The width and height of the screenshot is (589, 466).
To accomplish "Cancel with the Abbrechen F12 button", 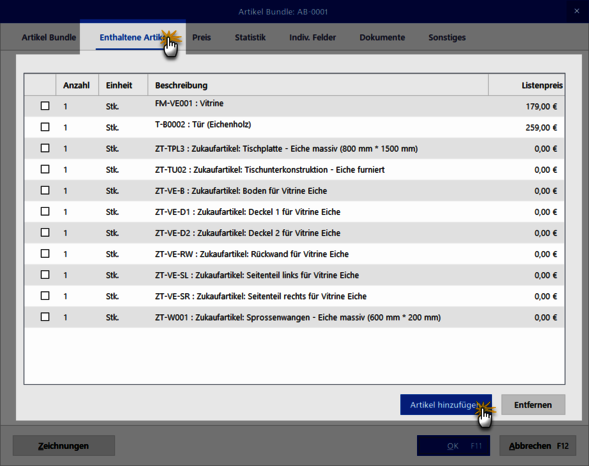I will pyautogui.click(x=538, y=446).
